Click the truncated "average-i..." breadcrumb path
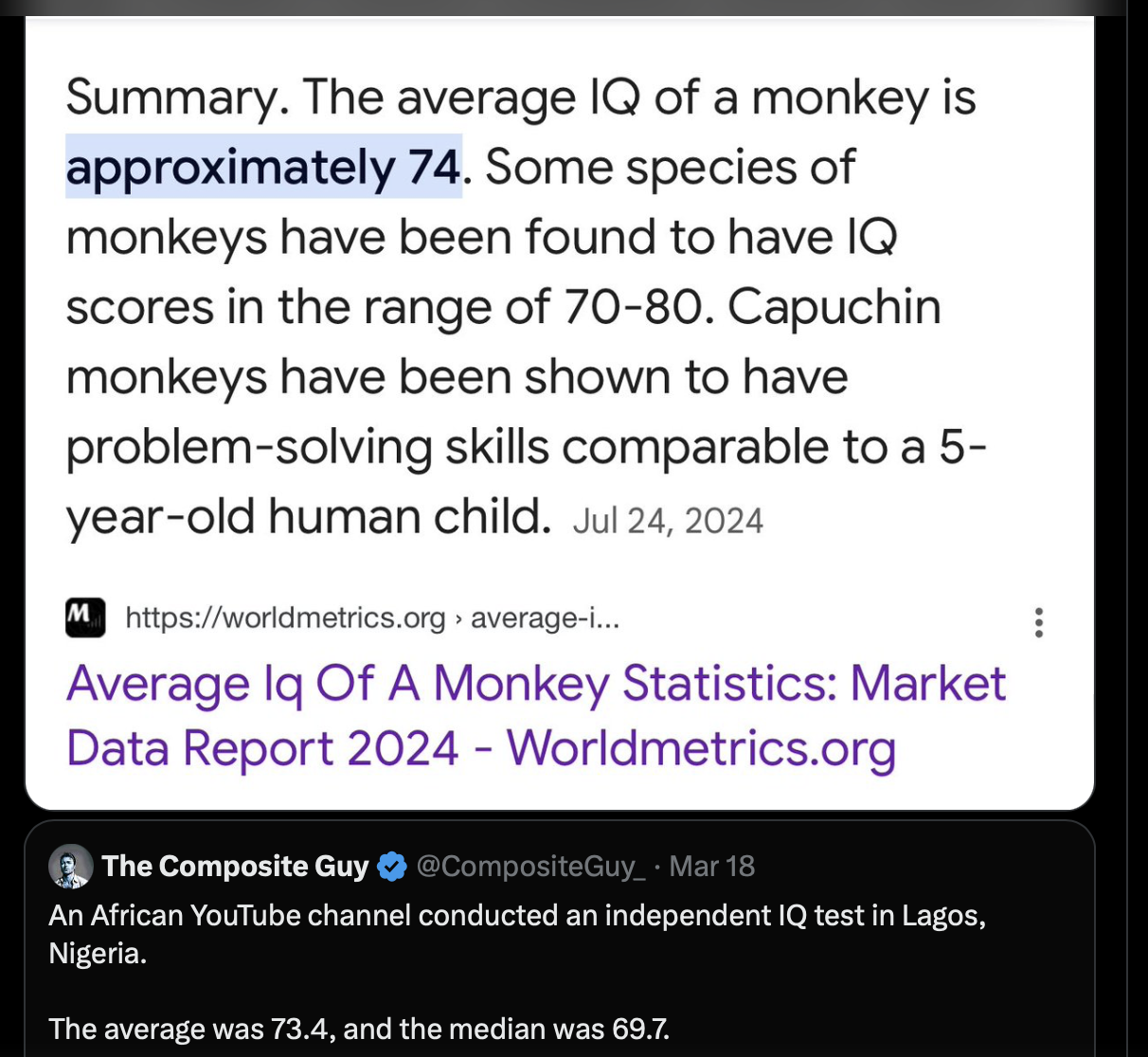Image resolution: width=1148 pixels, height=1057 pixels. [546, 618]
